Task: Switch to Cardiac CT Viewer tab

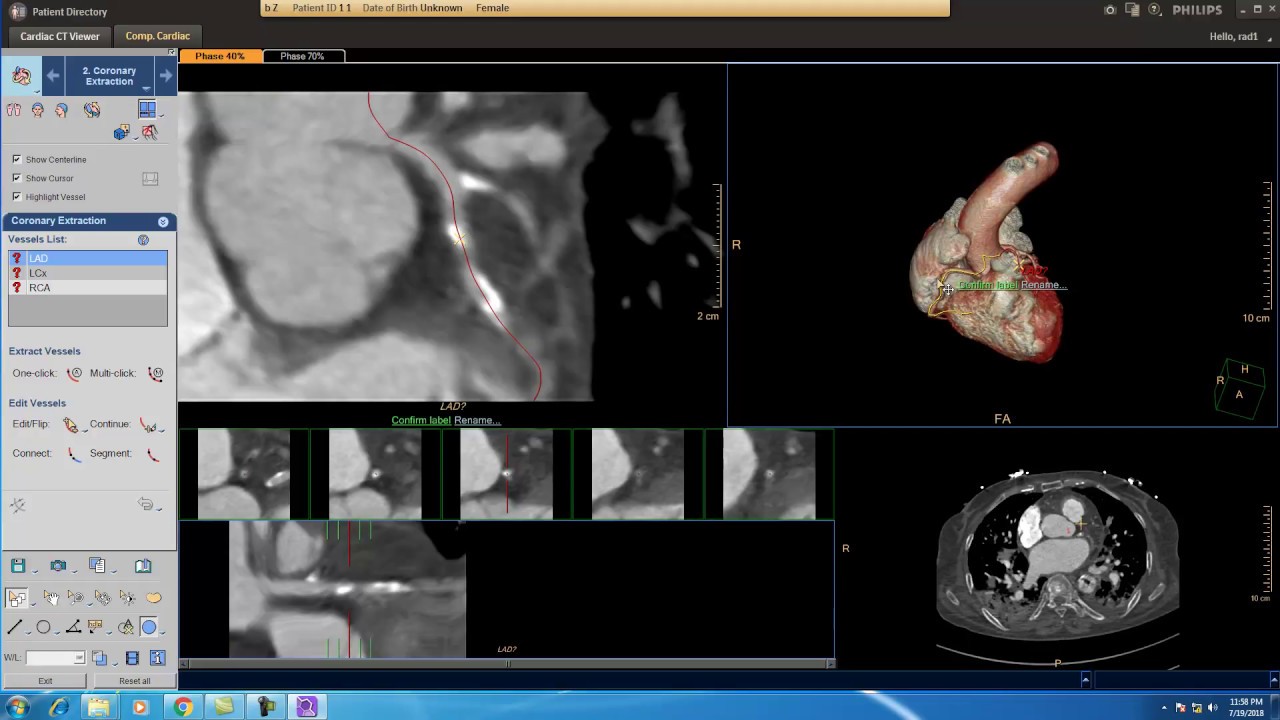Action: coord(60,36)
